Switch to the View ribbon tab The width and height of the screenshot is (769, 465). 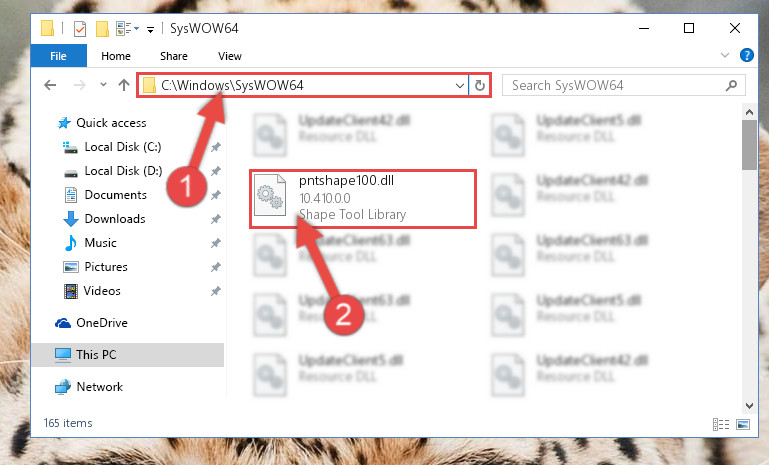click(x=230, y=56)
